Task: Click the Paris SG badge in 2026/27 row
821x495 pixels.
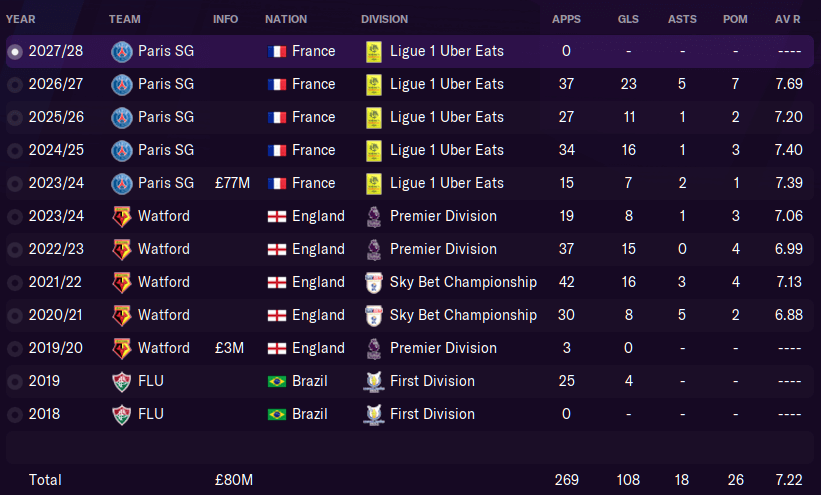Action: 121,84
